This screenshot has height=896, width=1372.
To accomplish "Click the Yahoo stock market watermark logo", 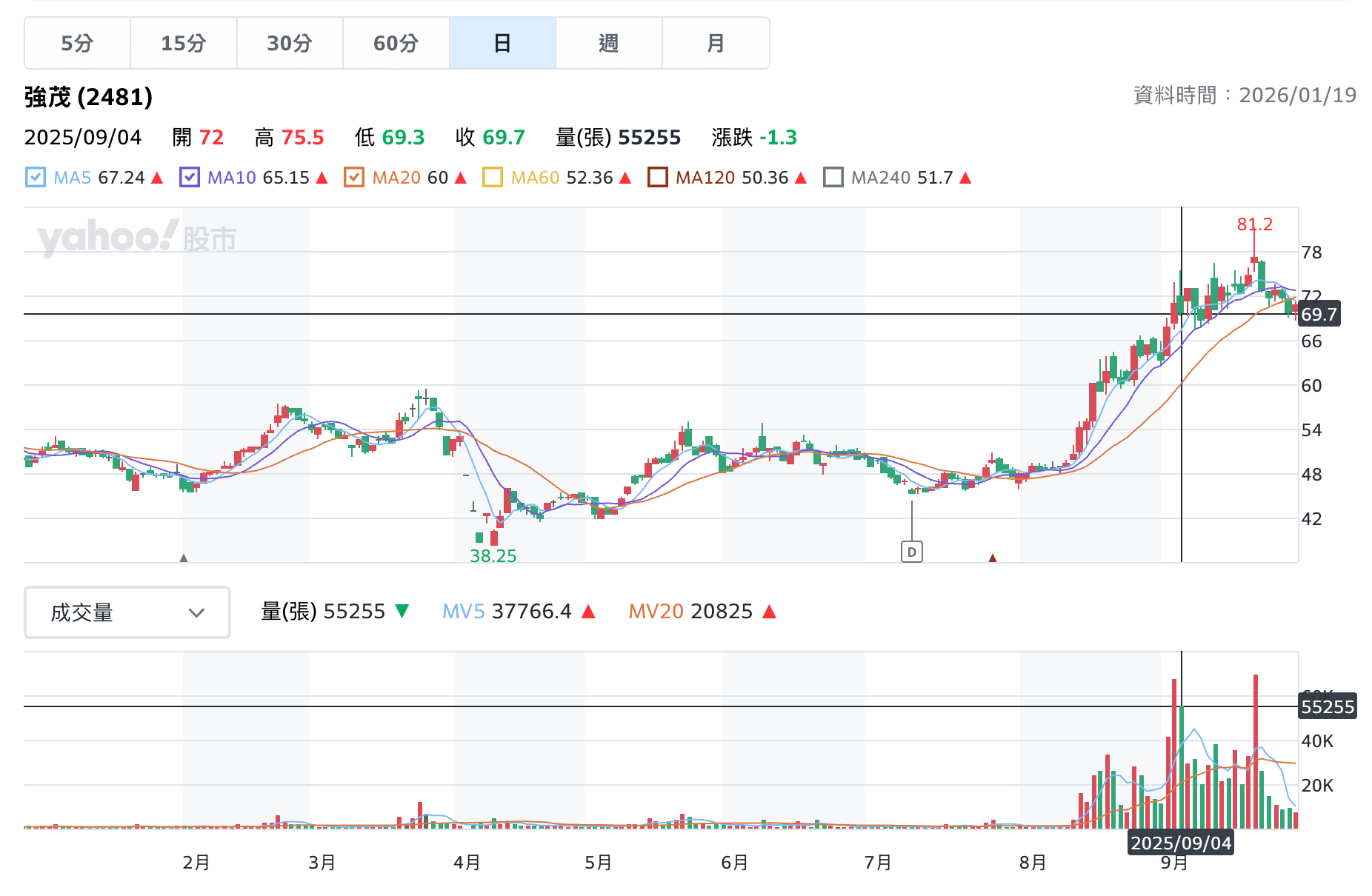I will point(137,238).
